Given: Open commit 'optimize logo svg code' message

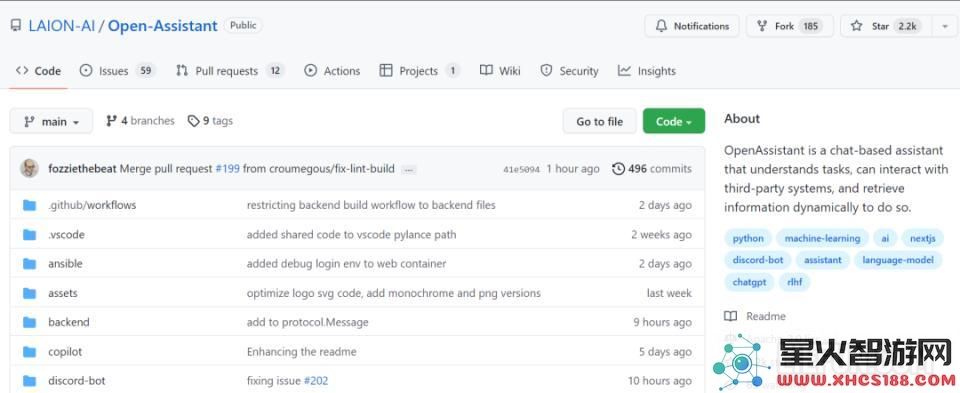Looking at the screenshot, I should [394, 293].
